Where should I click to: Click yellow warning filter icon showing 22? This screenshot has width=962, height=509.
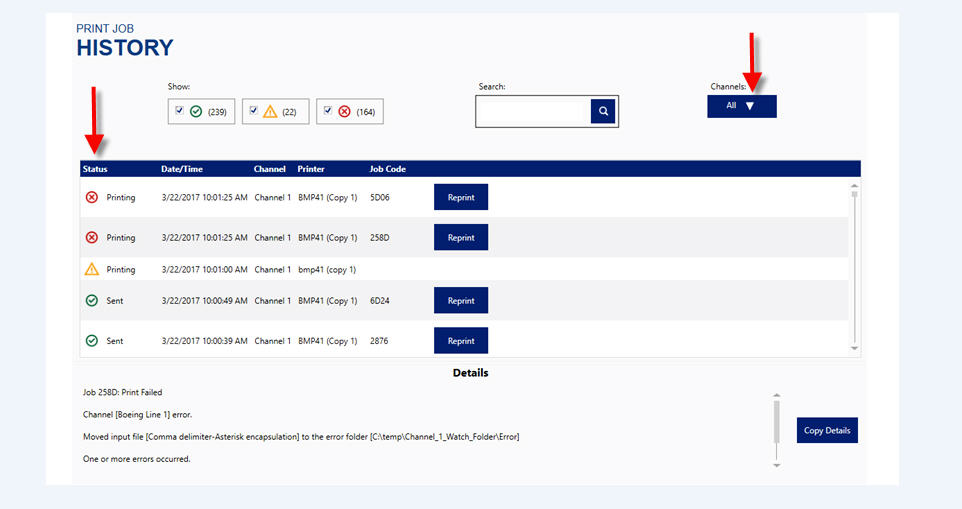tap(270, 112)
